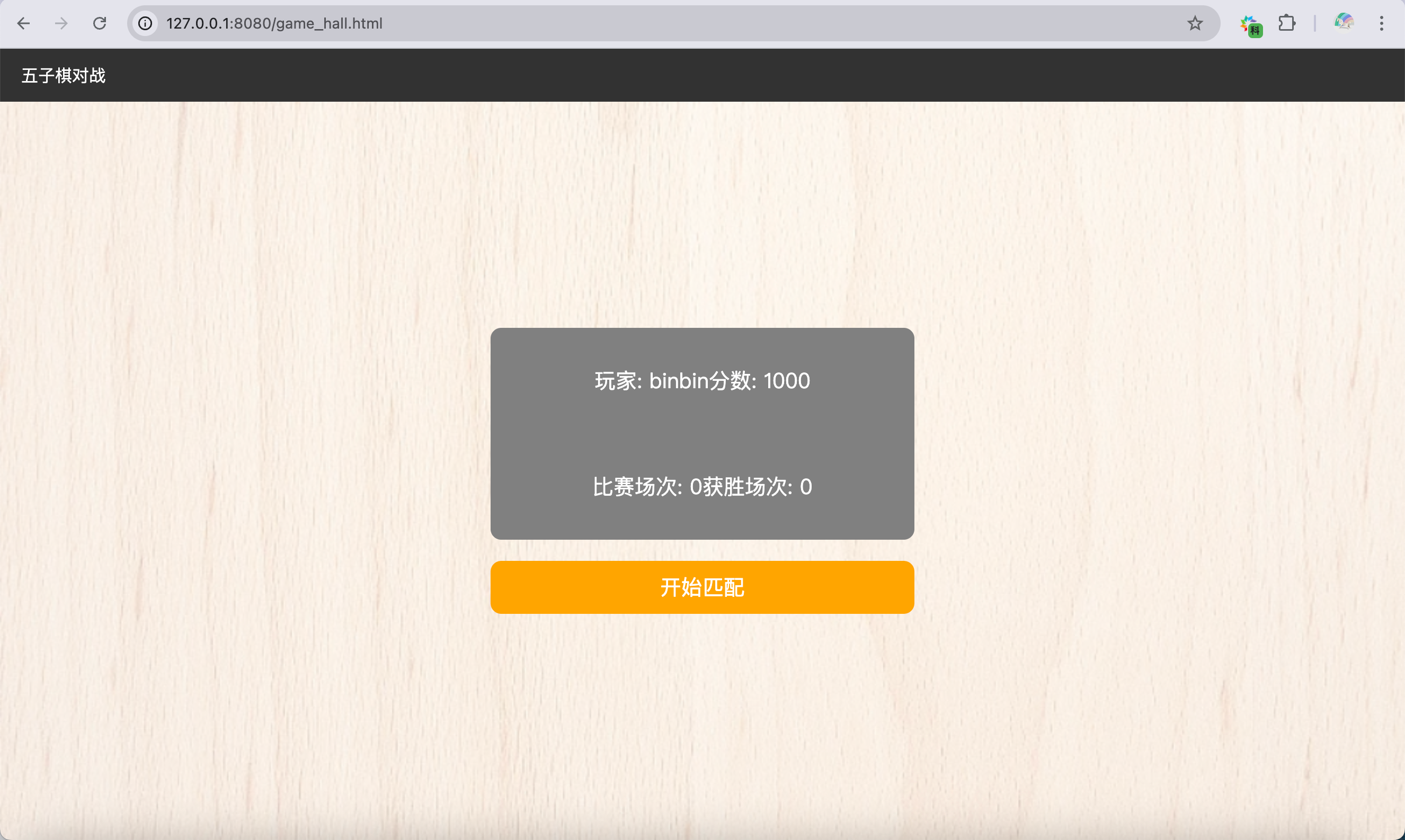Screen dimensions: 1405x840
Task: Click empty middle of gray player card
Action: [x=702, y=434]
